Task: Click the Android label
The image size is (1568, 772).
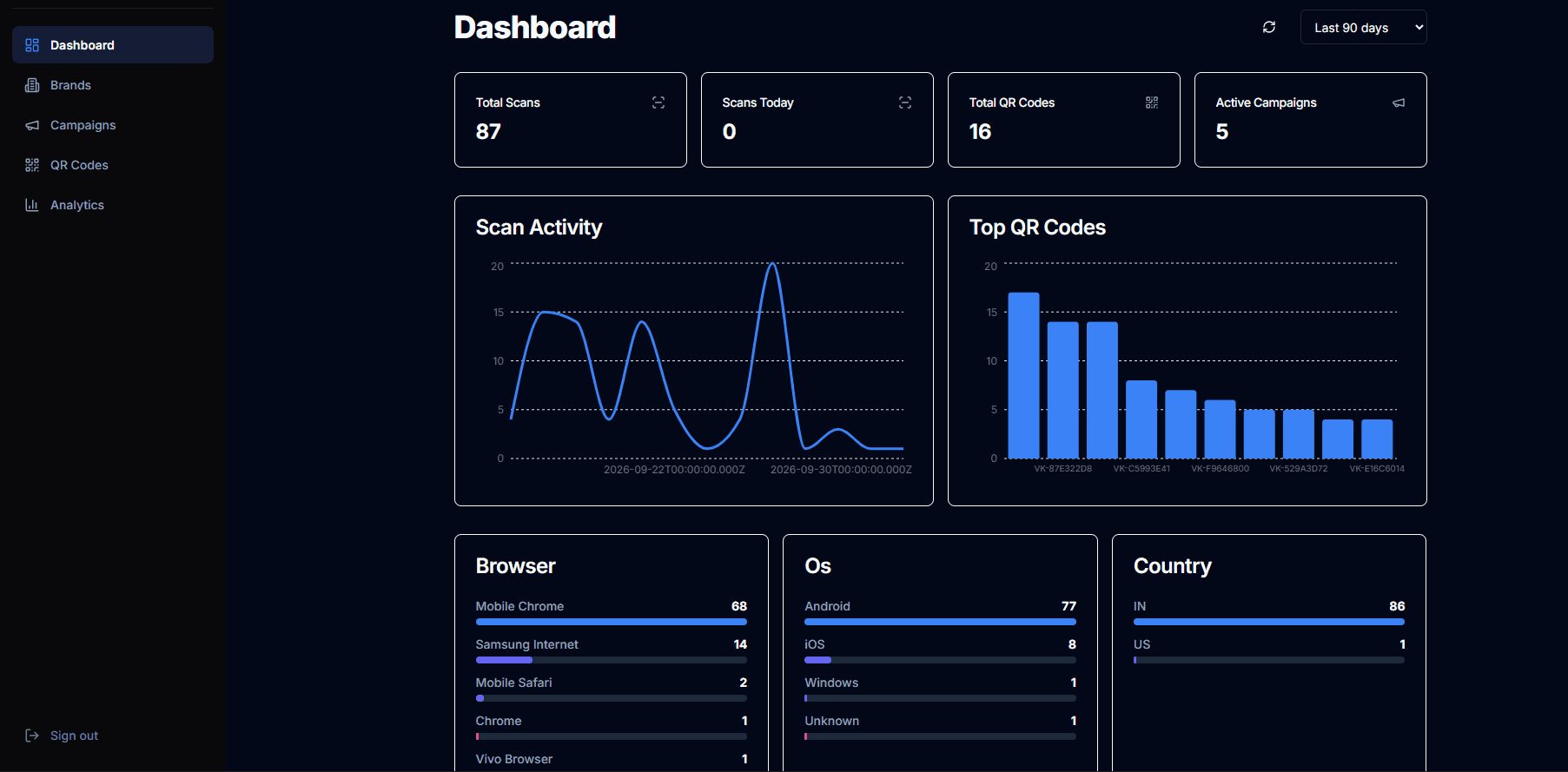Action: tap(827, 606)
